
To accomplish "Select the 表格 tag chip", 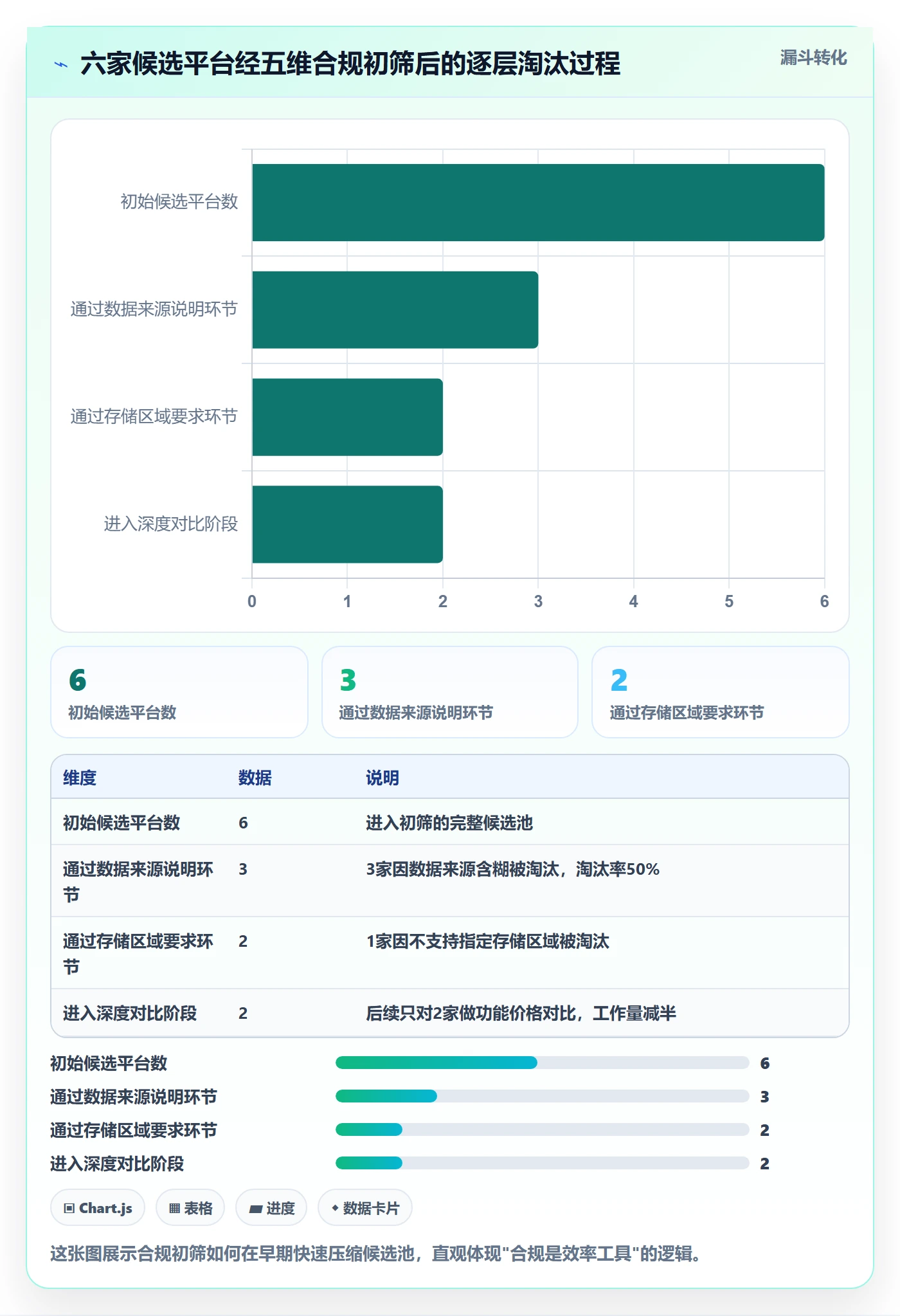I will (190, 1208).
